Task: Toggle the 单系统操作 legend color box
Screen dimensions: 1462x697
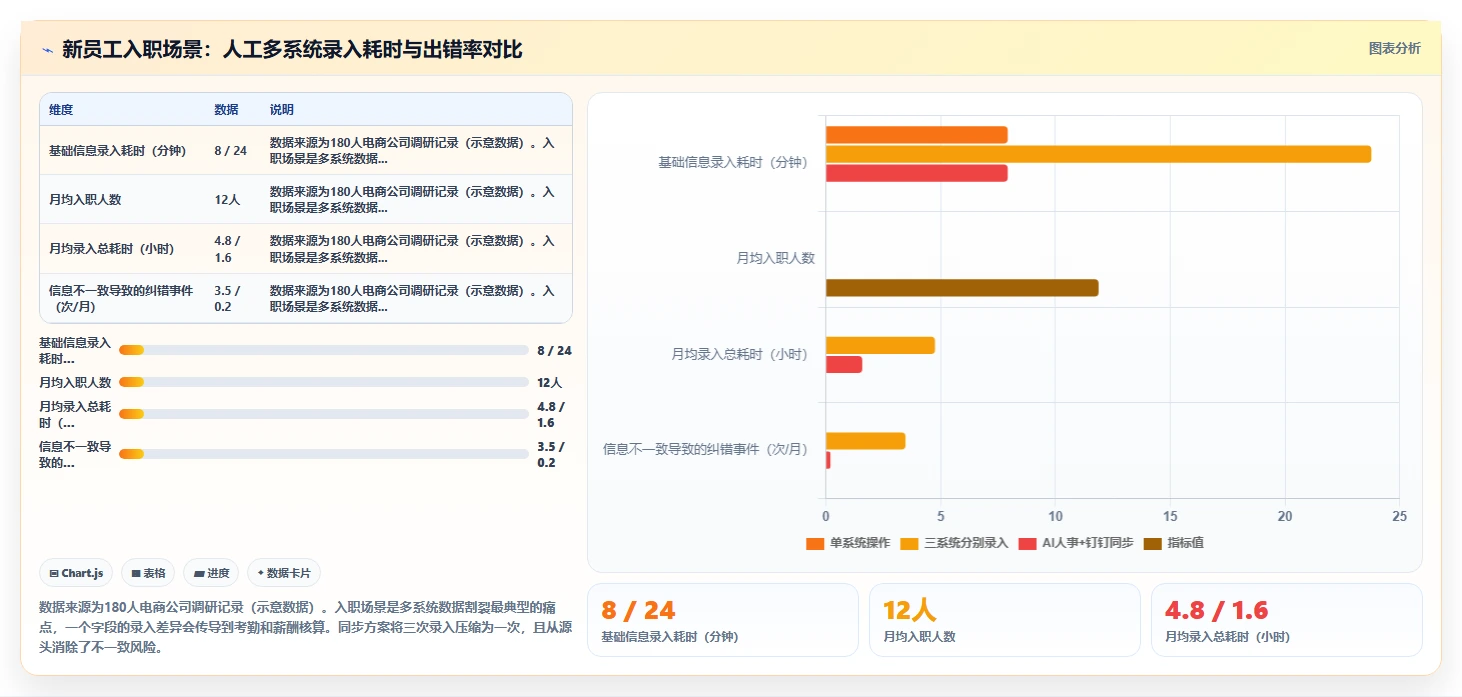Action: coord(814,543)
